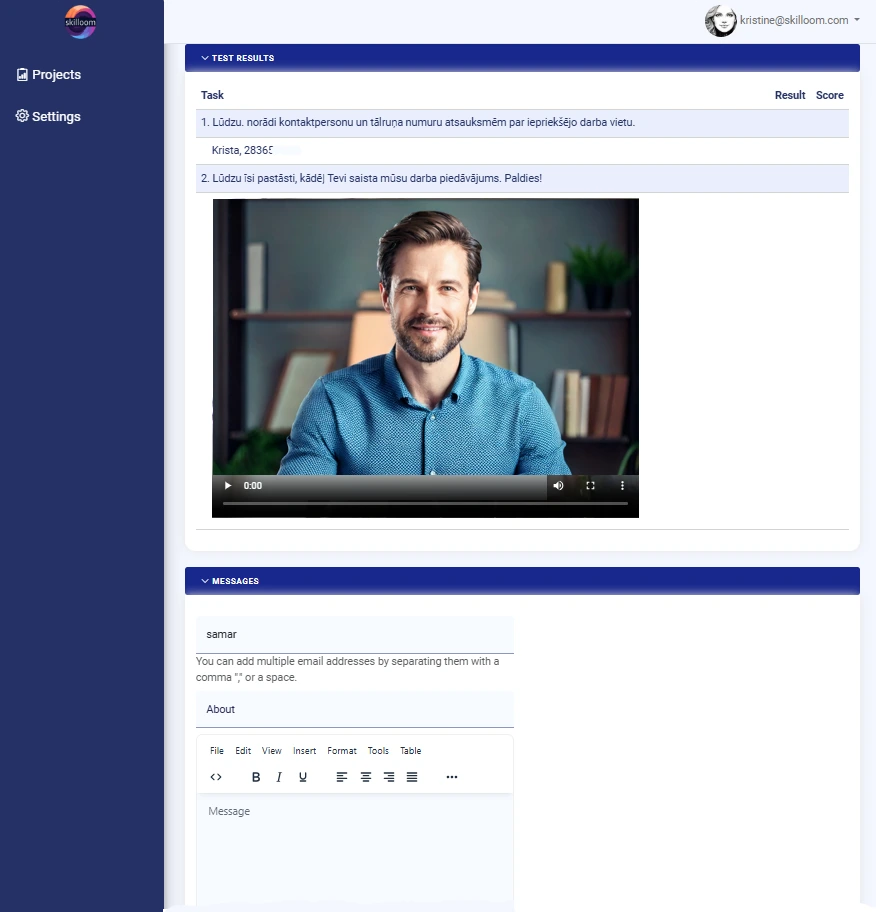Open video more options menu

pyautogui.click(x=622, y=486)
